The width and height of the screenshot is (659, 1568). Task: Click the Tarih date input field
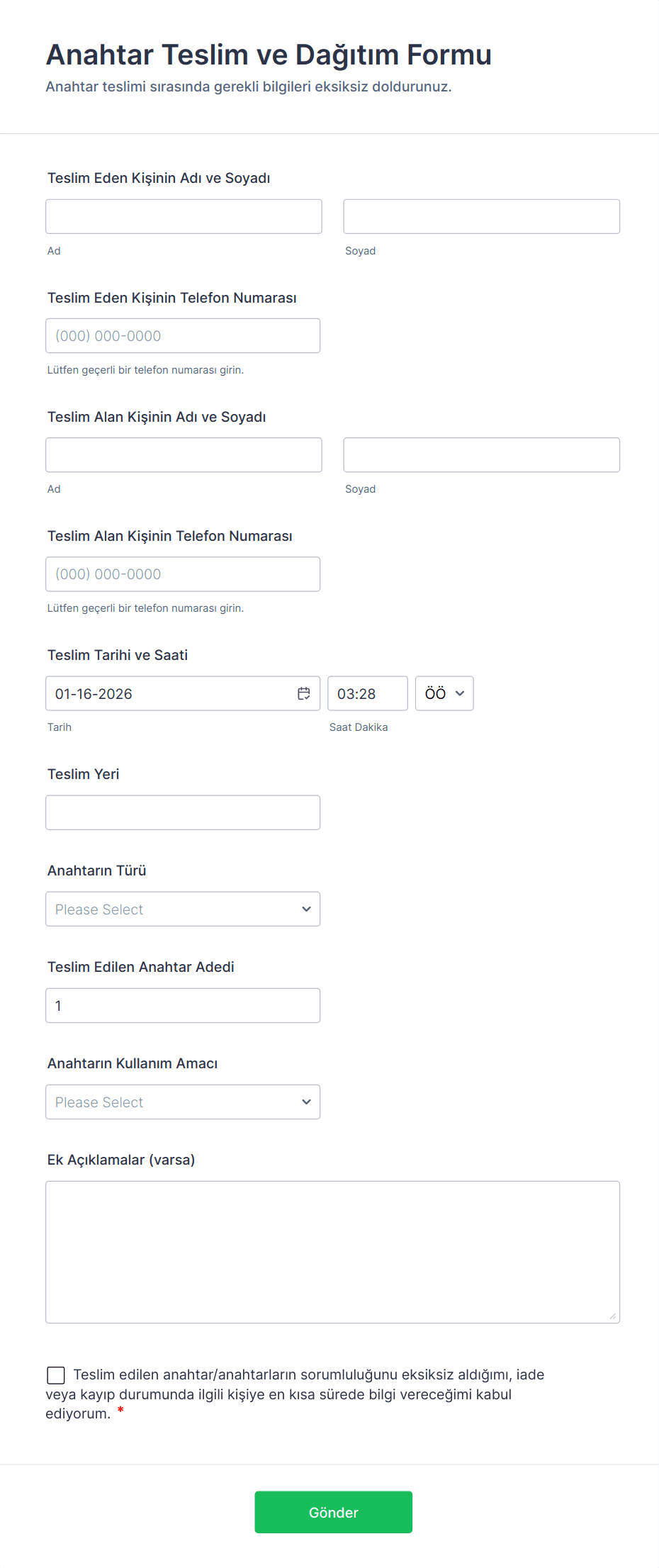tap(170, 693)
